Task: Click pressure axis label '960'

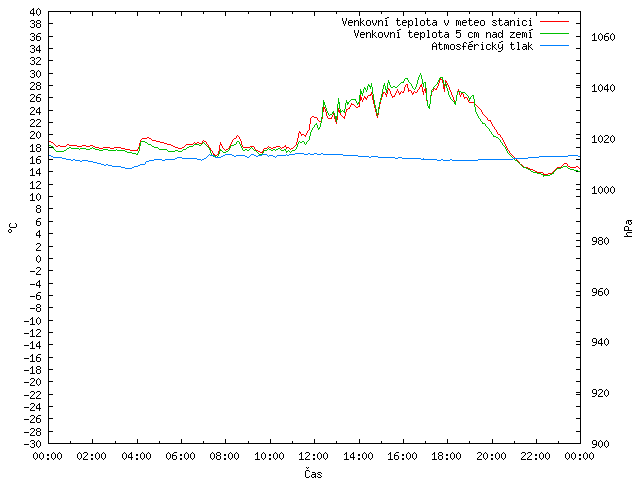Action: click(600, 292)
